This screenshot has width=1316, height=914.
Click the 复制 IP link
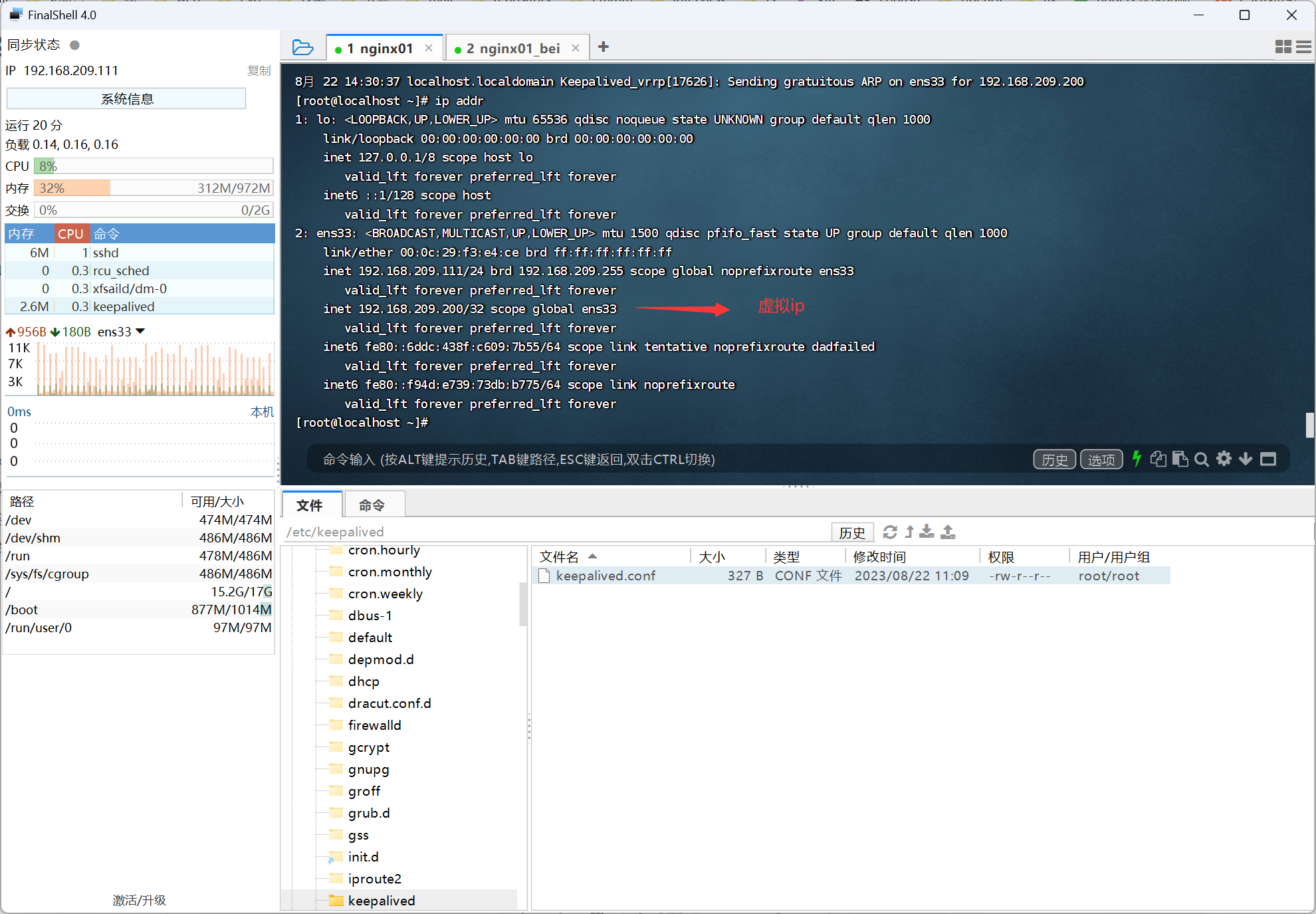(x=259, y=70)
